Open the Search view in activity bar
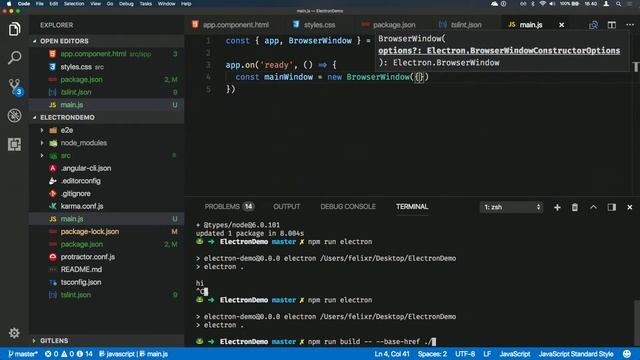The image size is (640, 360). point(14,58)
